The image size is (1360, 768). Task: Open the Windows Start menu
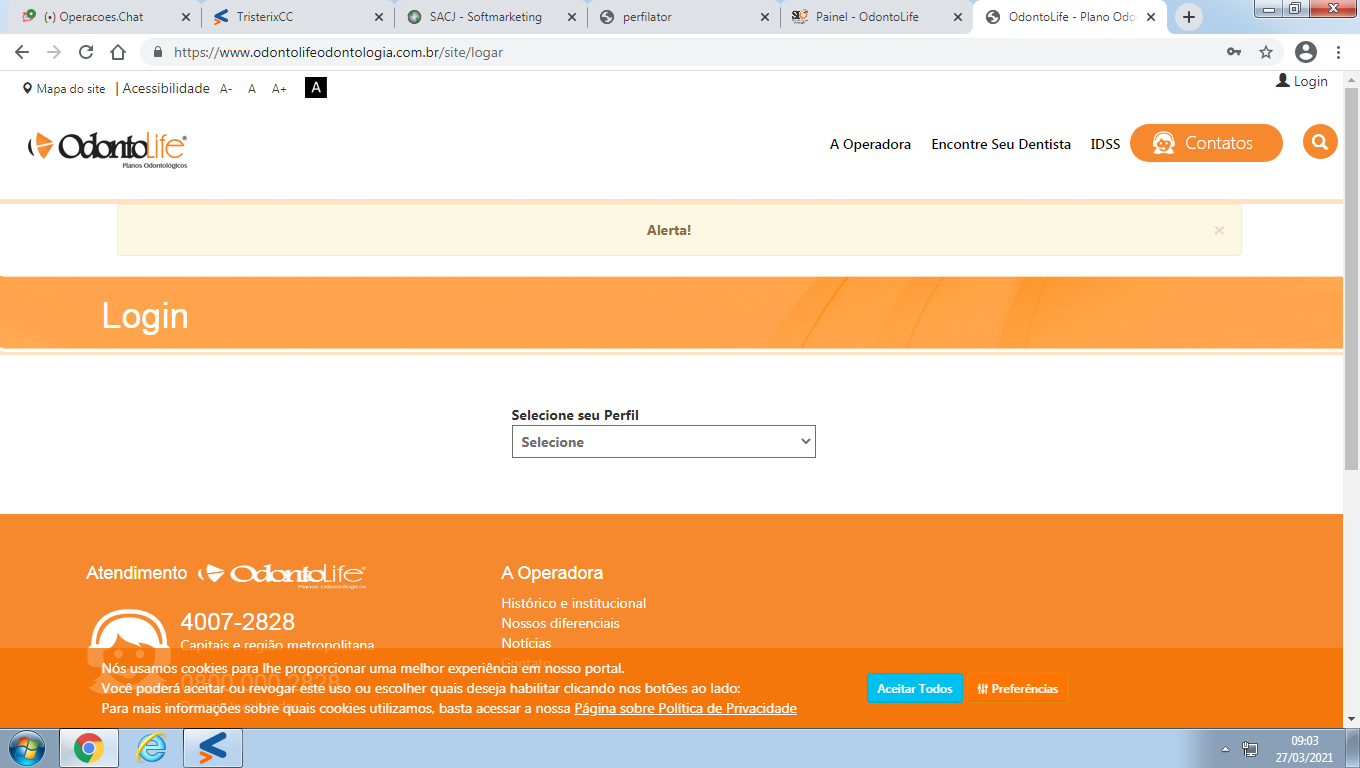pyautogui.click(x=27, y=748)
